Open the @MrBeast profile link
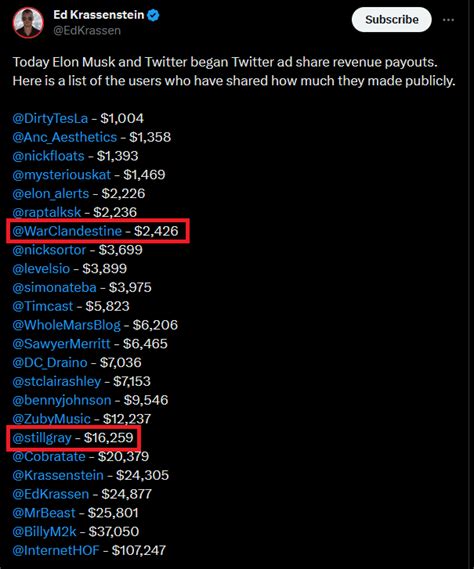 click(x=44, y=513)
